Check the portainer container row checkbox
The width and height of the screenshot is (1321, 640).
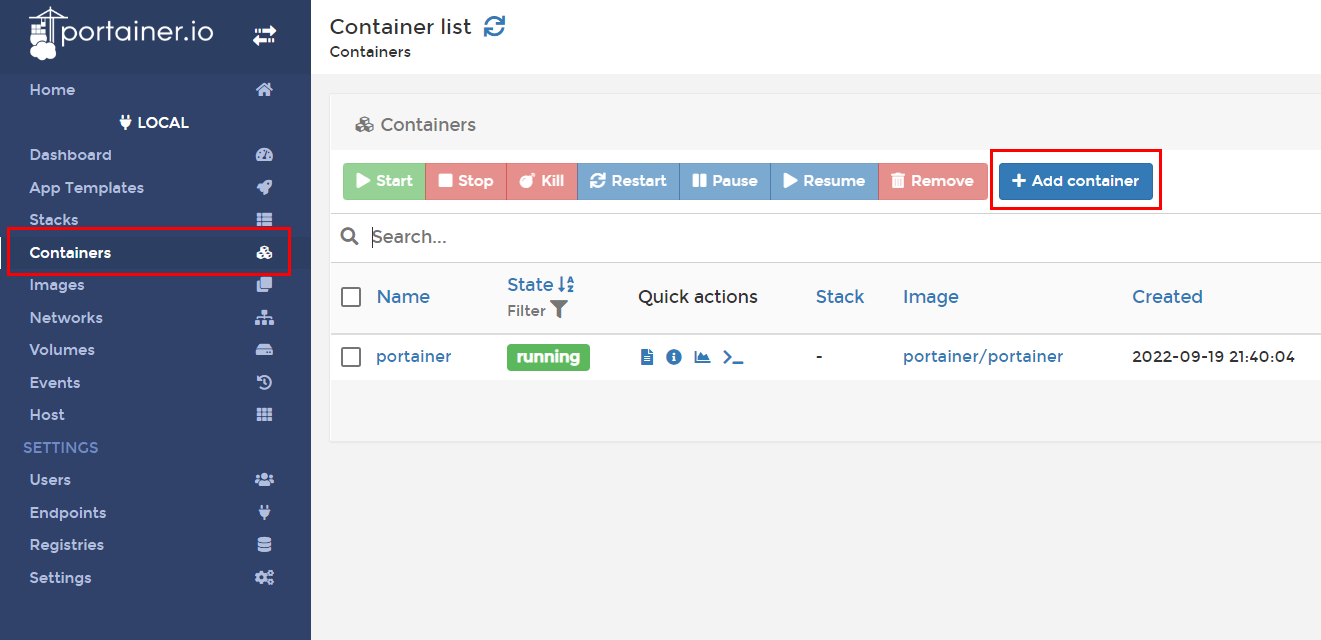pos(351,357)
